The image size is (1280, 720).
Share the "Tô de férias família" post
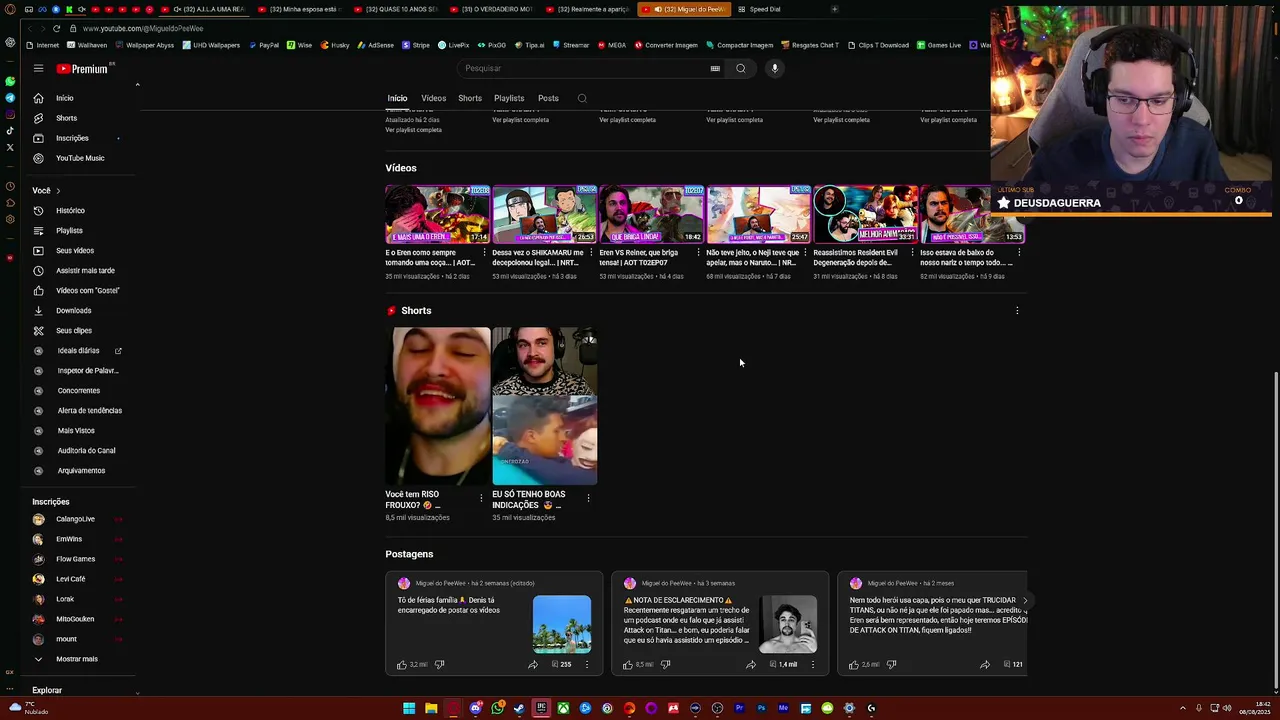point(533,664)
